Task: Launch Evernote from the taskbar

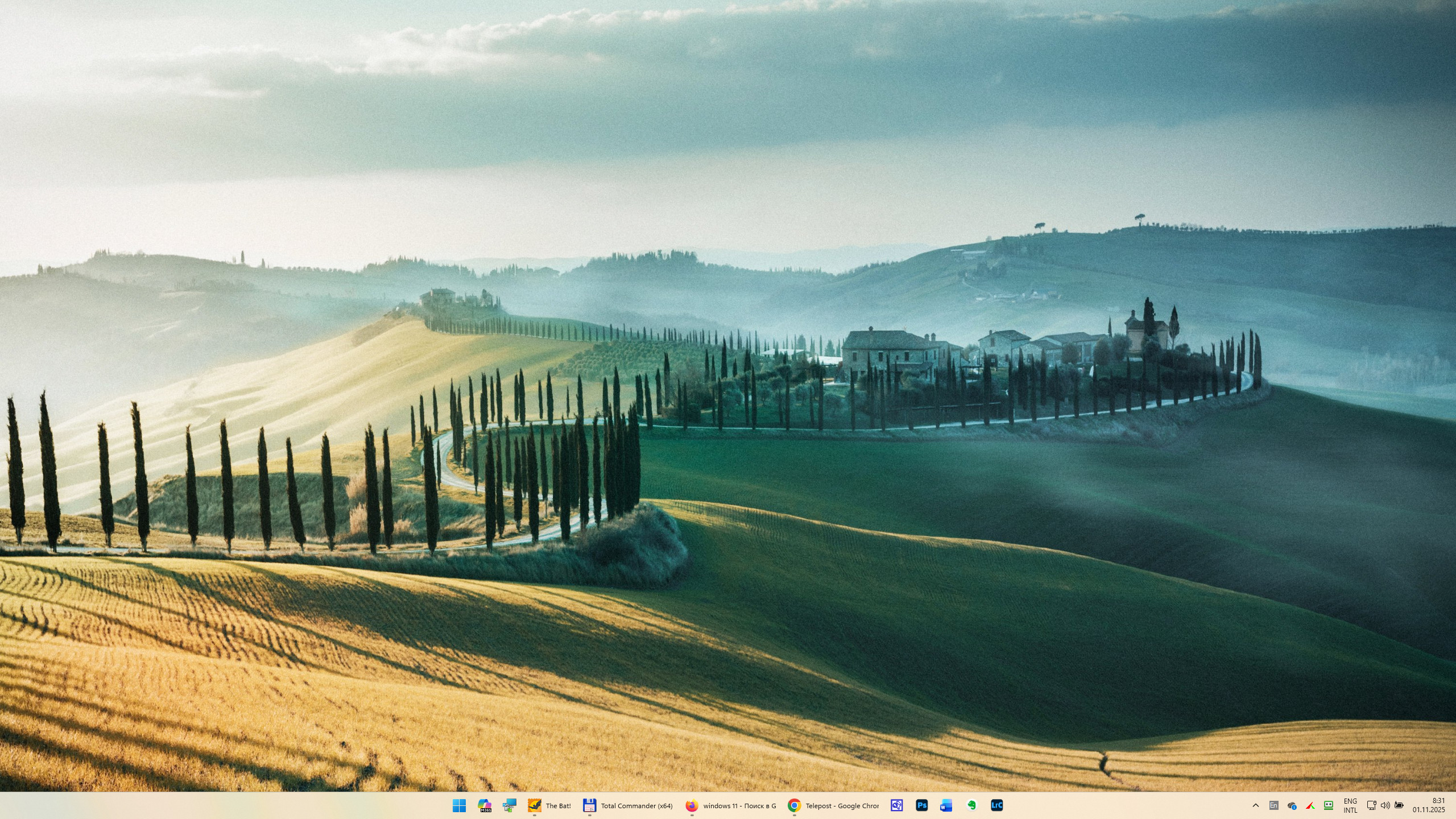Action: (971, 805)
